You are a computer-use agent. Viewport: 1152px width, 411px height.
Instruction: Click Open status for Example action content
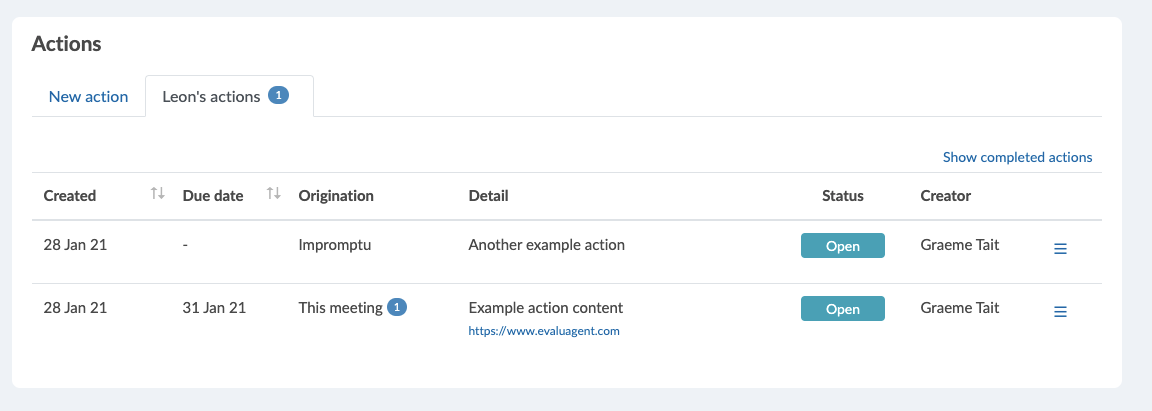point(843,309)
